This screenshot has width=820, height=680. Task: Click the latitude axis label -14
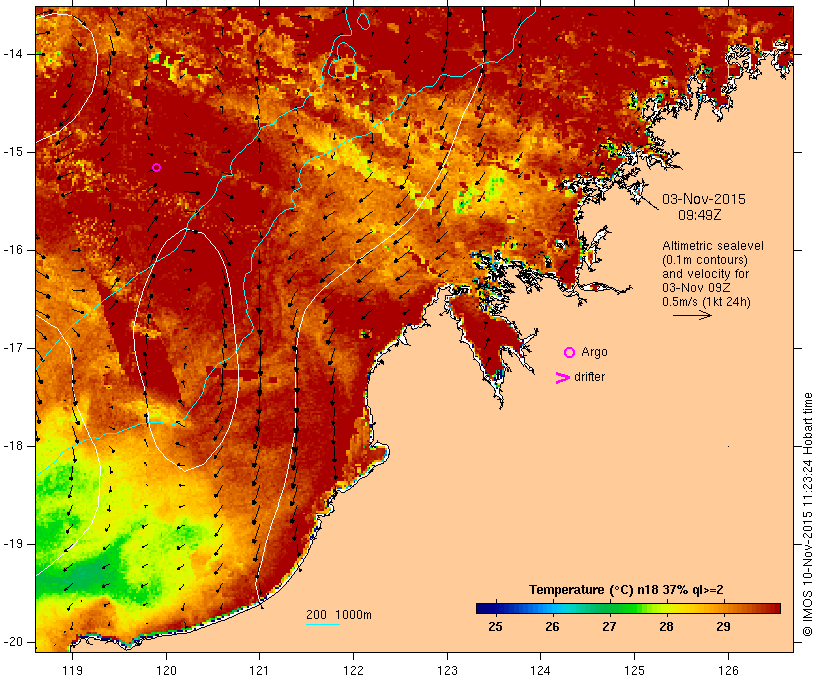(13, 54)
